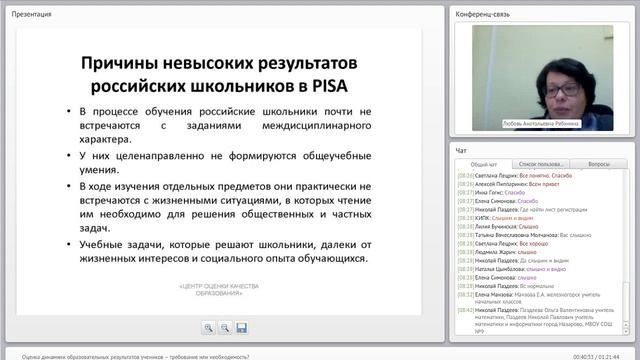Click the presenter name label on video
The image size is (640, 360).
coord(541,124)
